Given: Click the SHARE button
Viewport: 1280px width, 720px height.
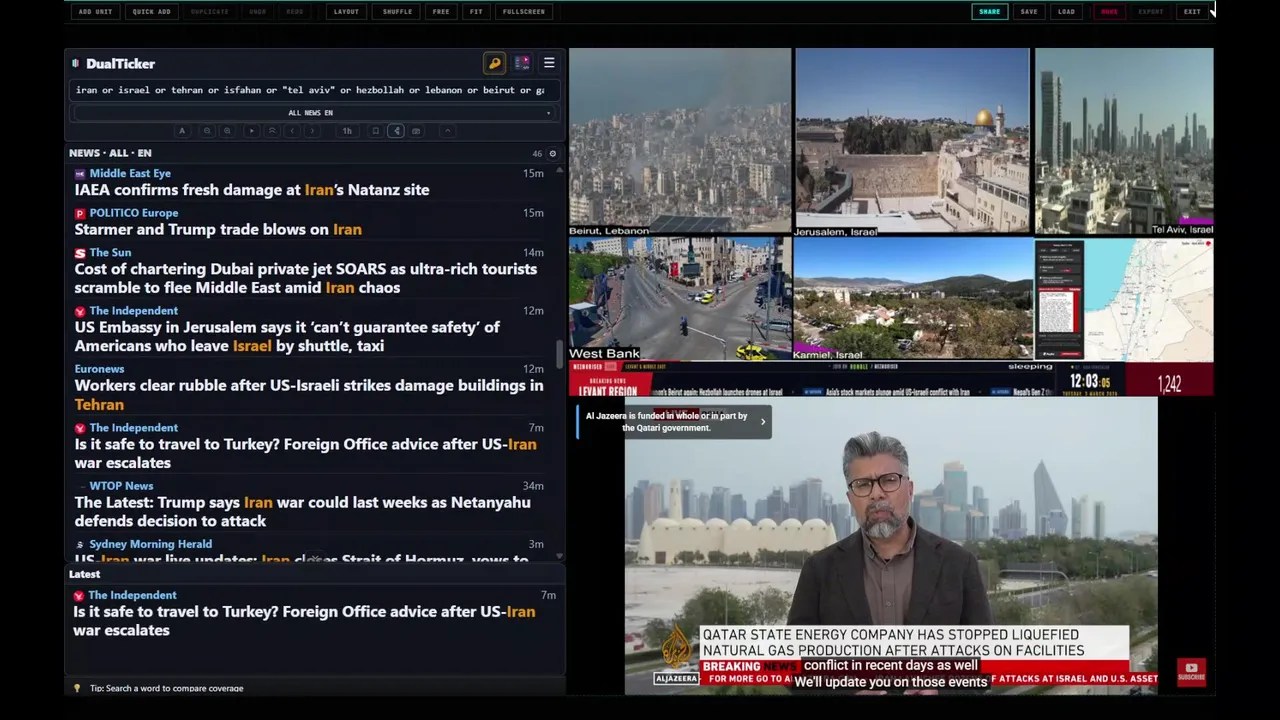Looking at the screenshot, I should (x=989, y=12).
